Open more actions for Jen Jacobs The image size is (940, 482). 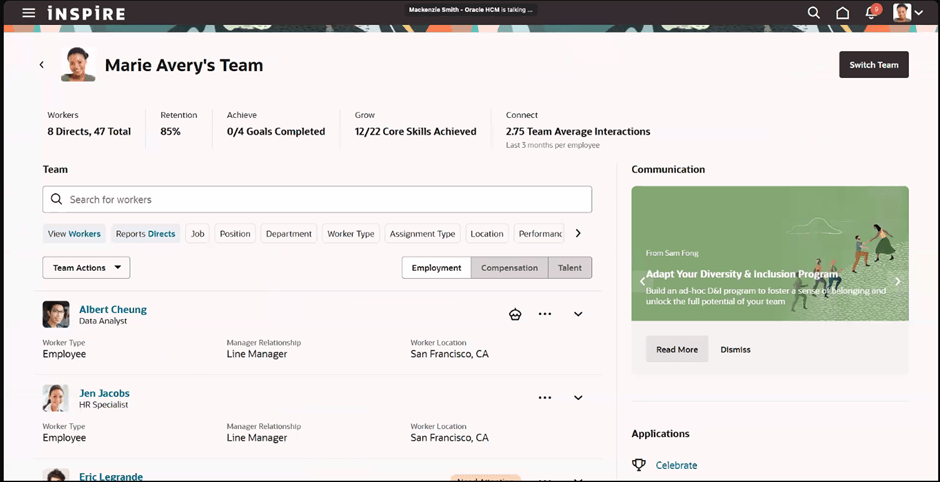click(545, 398)
